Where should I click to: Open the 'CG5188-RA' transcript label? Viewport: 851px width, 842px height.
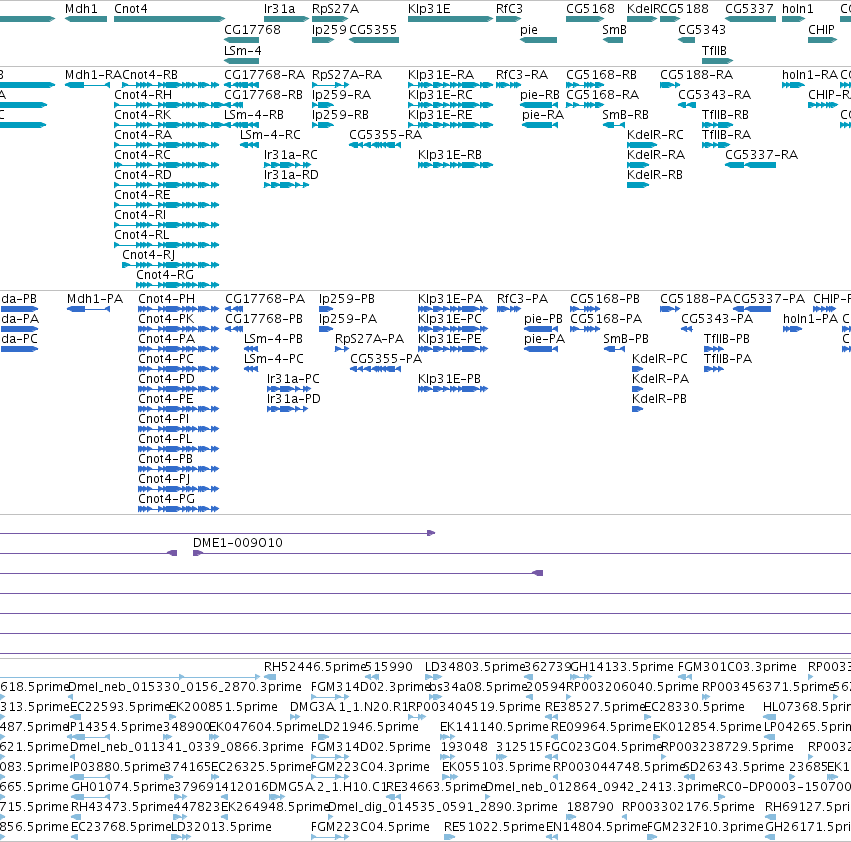pyautogui.click(x=696, y=75)
